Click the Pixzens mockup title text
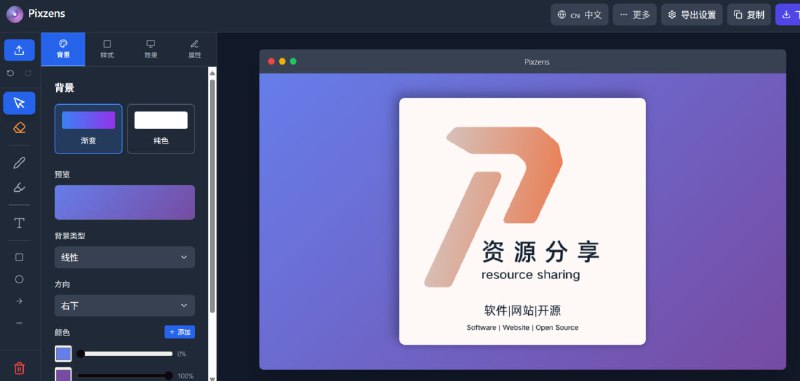This screenshot has height=381, width=800. click(x=537, y=62)
